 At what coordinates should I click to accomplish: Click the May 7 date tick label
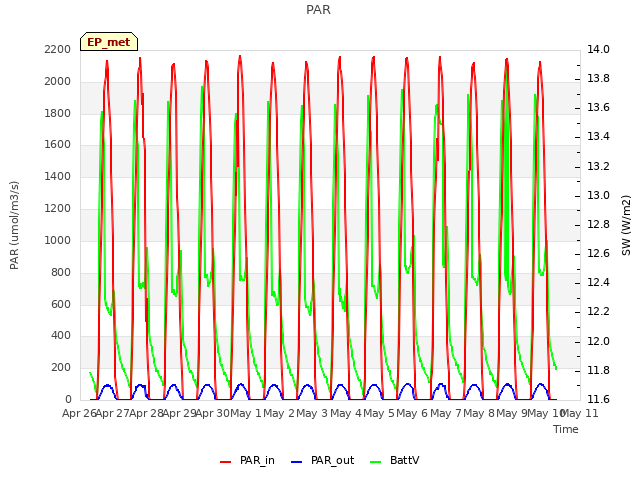[x=446, y=413]
